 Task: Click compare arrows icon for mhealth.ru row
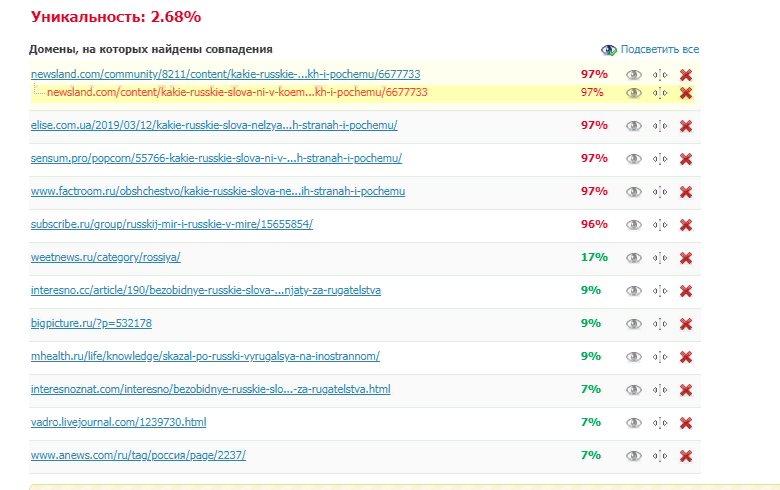tap(660, 357)
